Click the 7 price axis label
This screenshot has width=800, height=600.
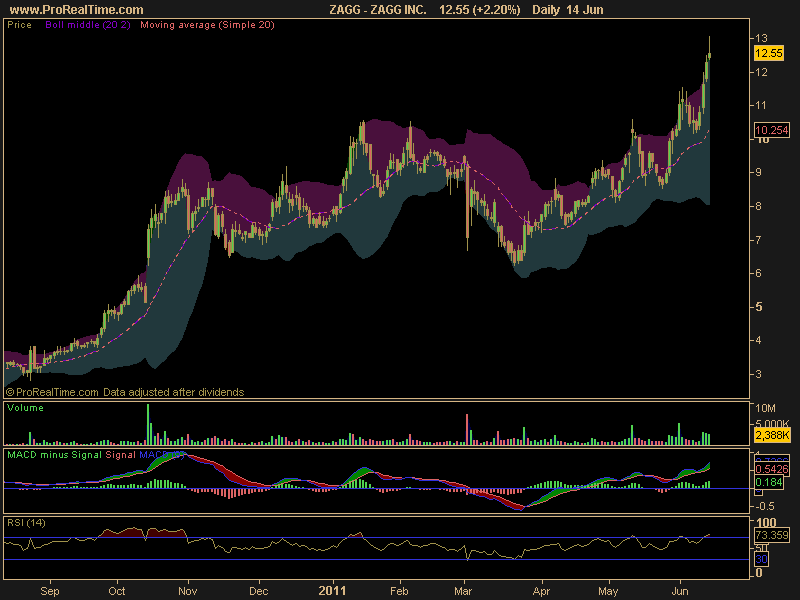tap(758, 240)
